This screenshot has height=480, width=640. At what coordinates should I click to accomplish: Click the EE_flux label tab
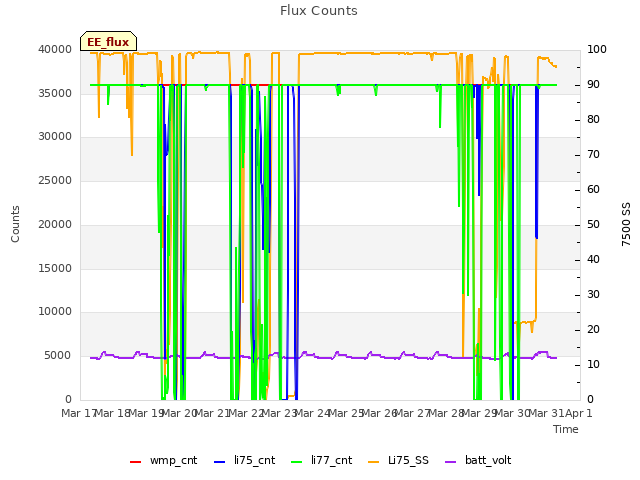pos(108,41)
